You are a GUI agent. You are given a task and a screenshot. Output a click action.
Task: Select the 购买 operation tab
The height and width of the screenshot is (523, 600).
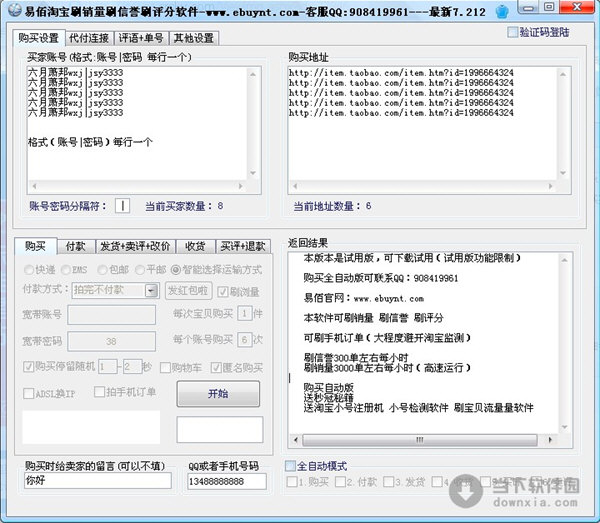tap(35, 246)
